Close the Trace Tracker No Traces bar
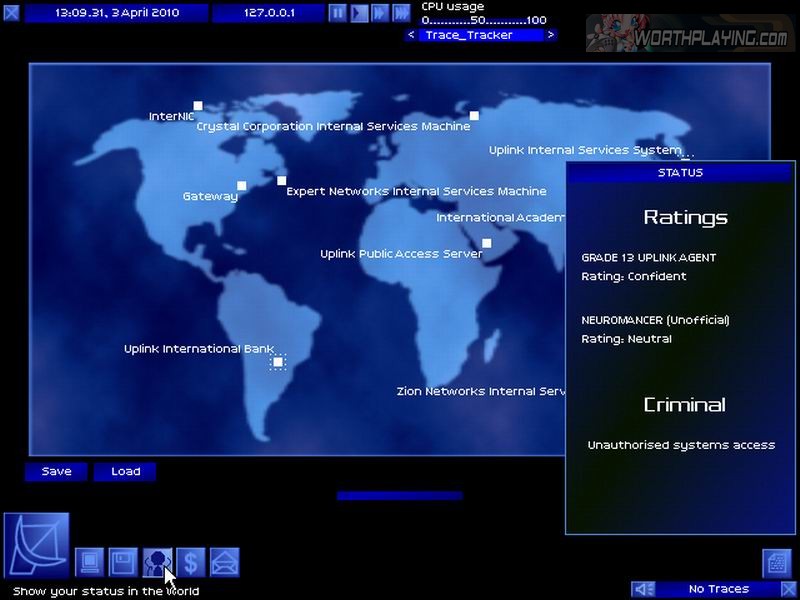 (x=789, y=589)
